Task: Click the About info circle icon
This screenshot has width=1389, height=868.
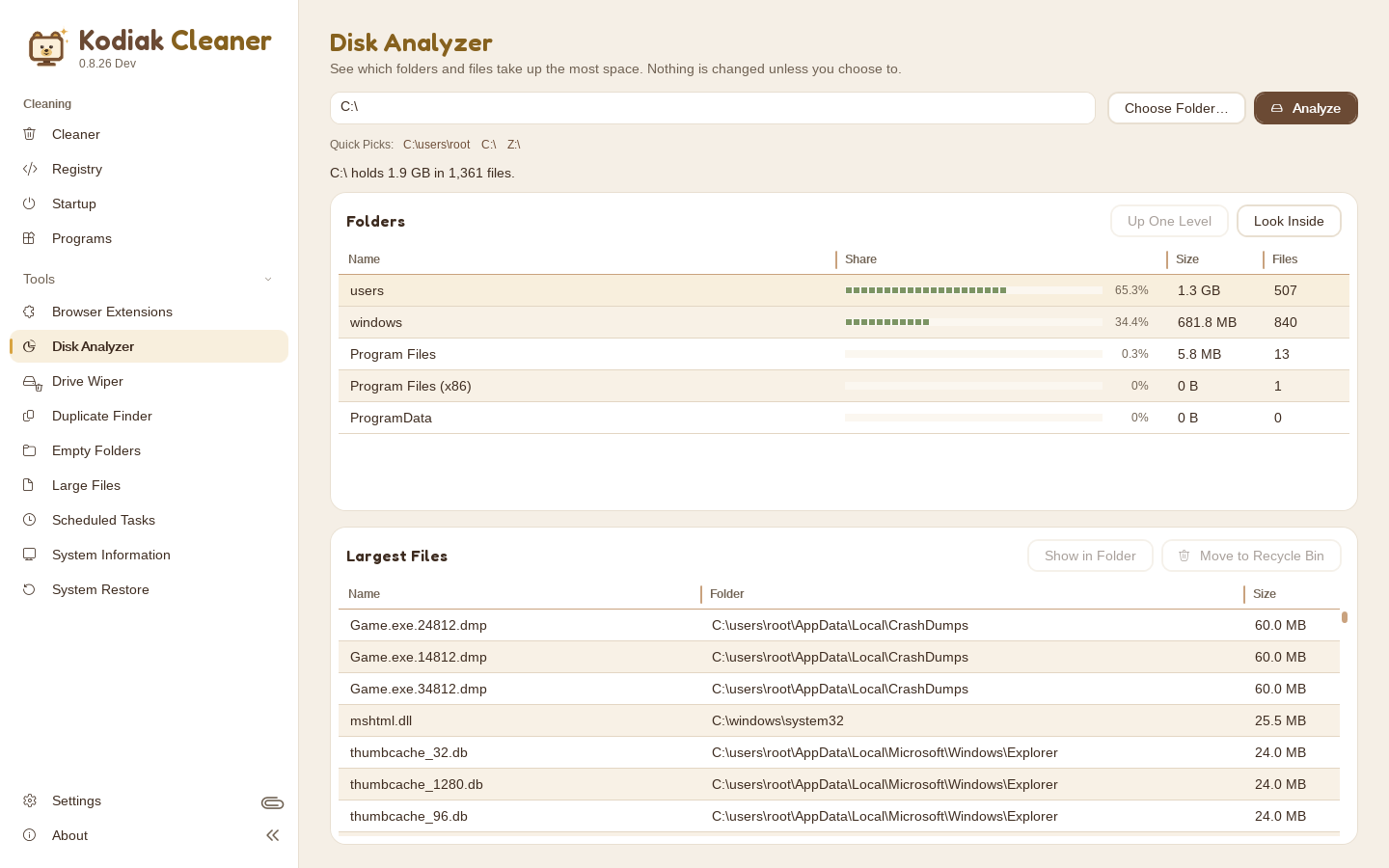Action: point(30,835)
